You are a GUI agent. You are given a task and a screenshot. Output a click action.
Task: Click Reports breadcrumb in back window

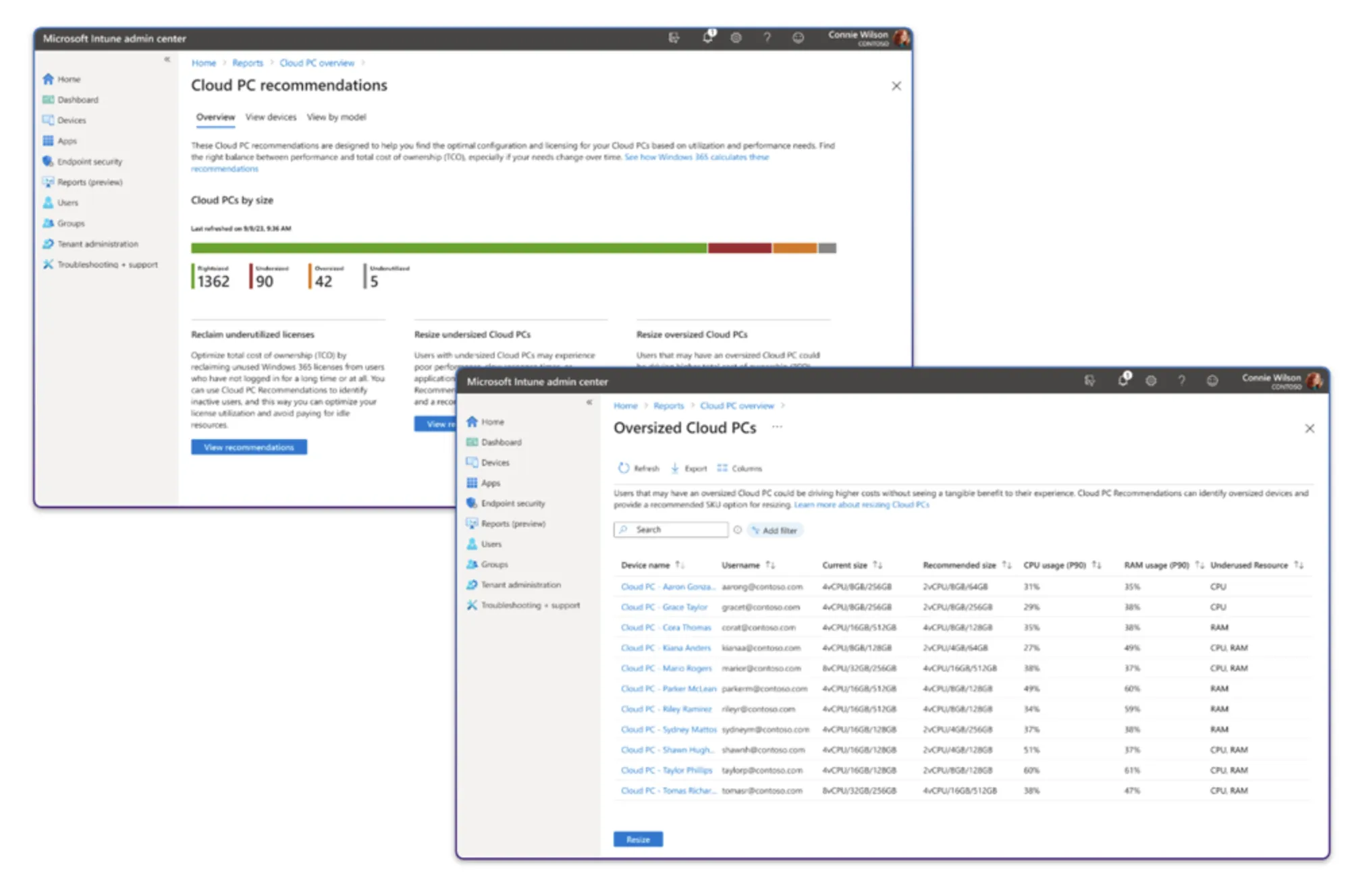pos(247,63)
